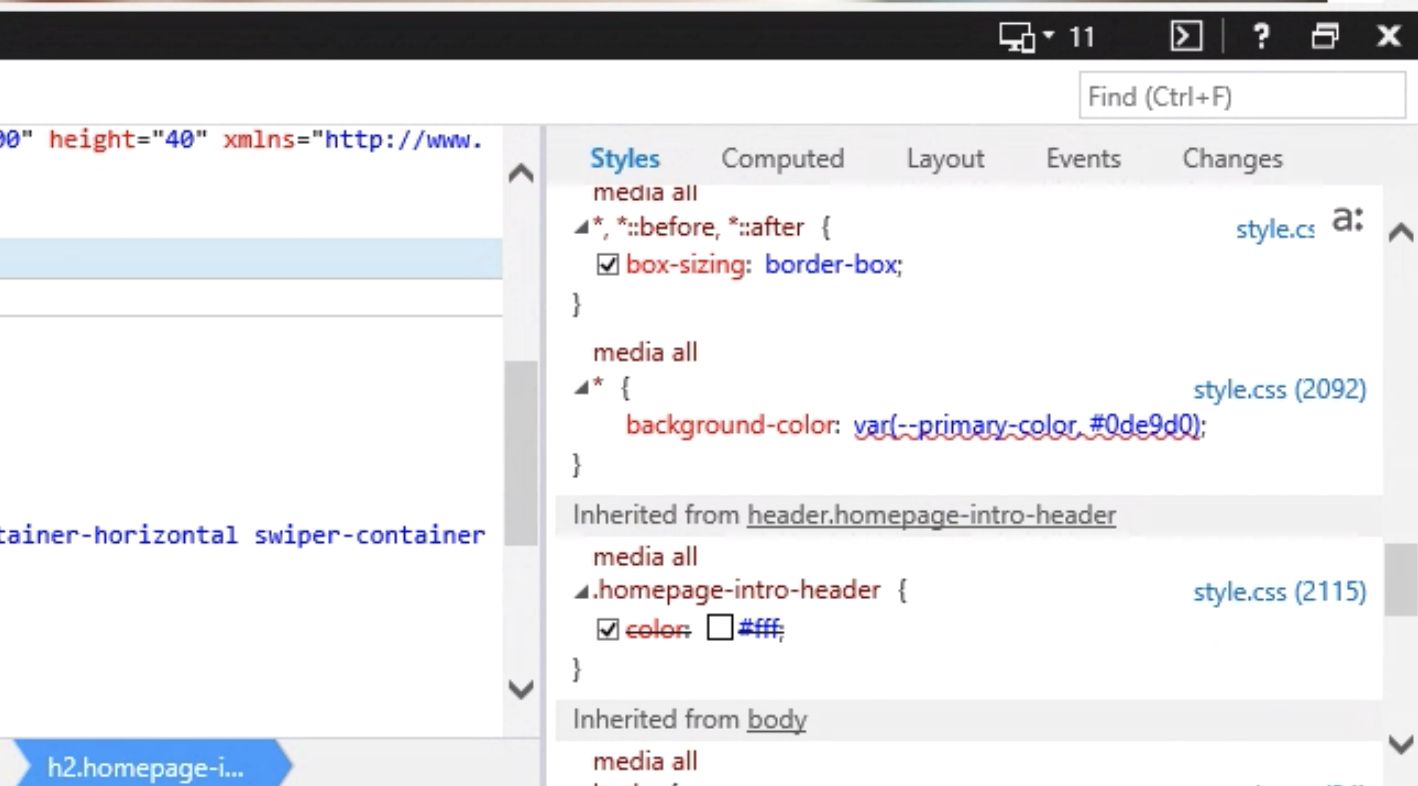
Task: Enable the box-sizing border-box checkbox
Action: pyautogui.click(x=607, y=264)
